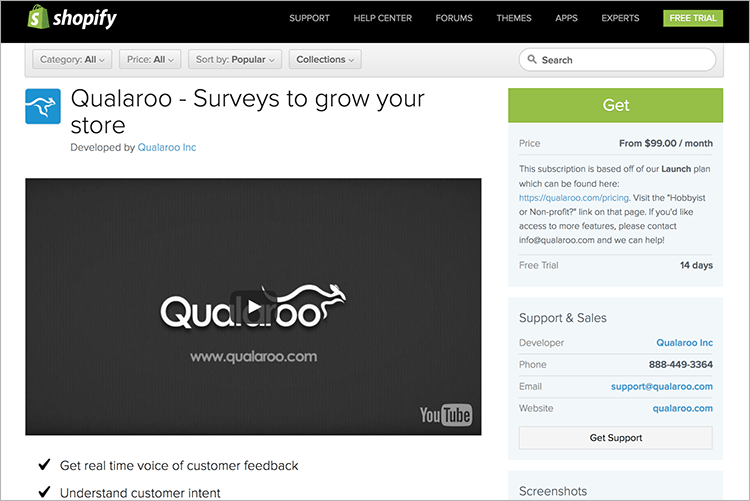
Task: Open the Experts nav link
Action: click(620, 18)
